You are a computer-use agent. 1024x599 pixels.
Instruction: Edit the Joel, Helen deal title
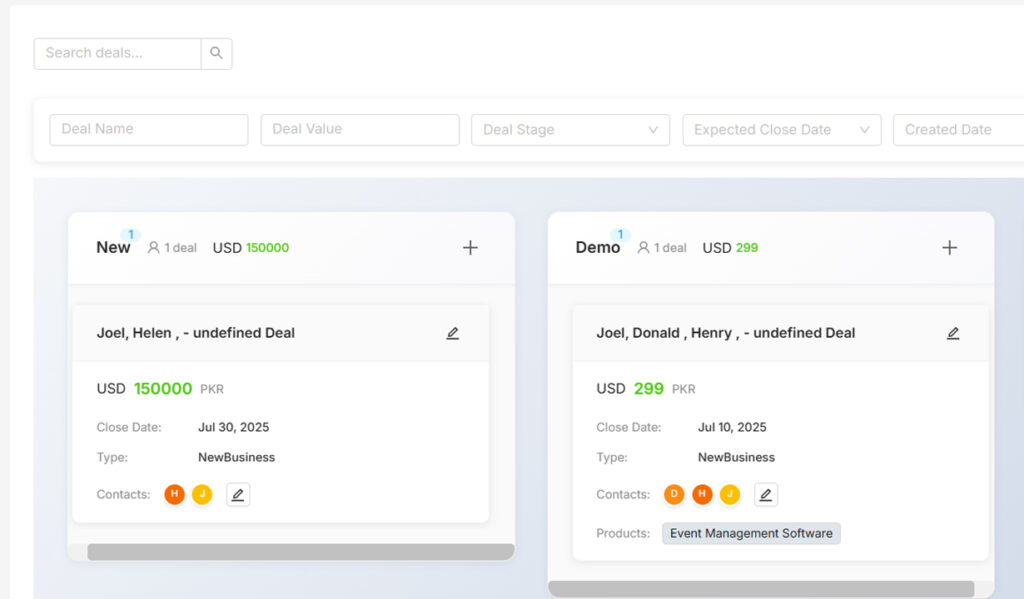(x=453, y=334)
